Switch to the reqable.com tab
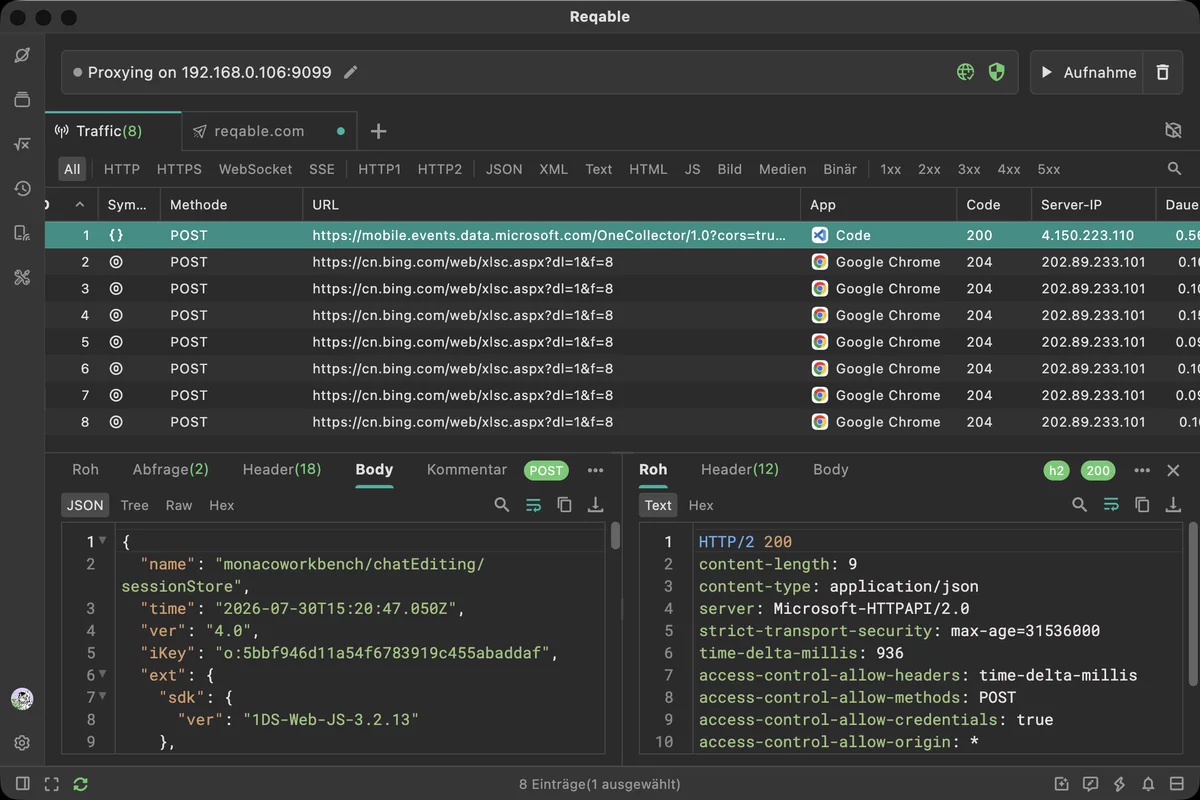This screenshot has width=1200, height=800. coord(269,131)
